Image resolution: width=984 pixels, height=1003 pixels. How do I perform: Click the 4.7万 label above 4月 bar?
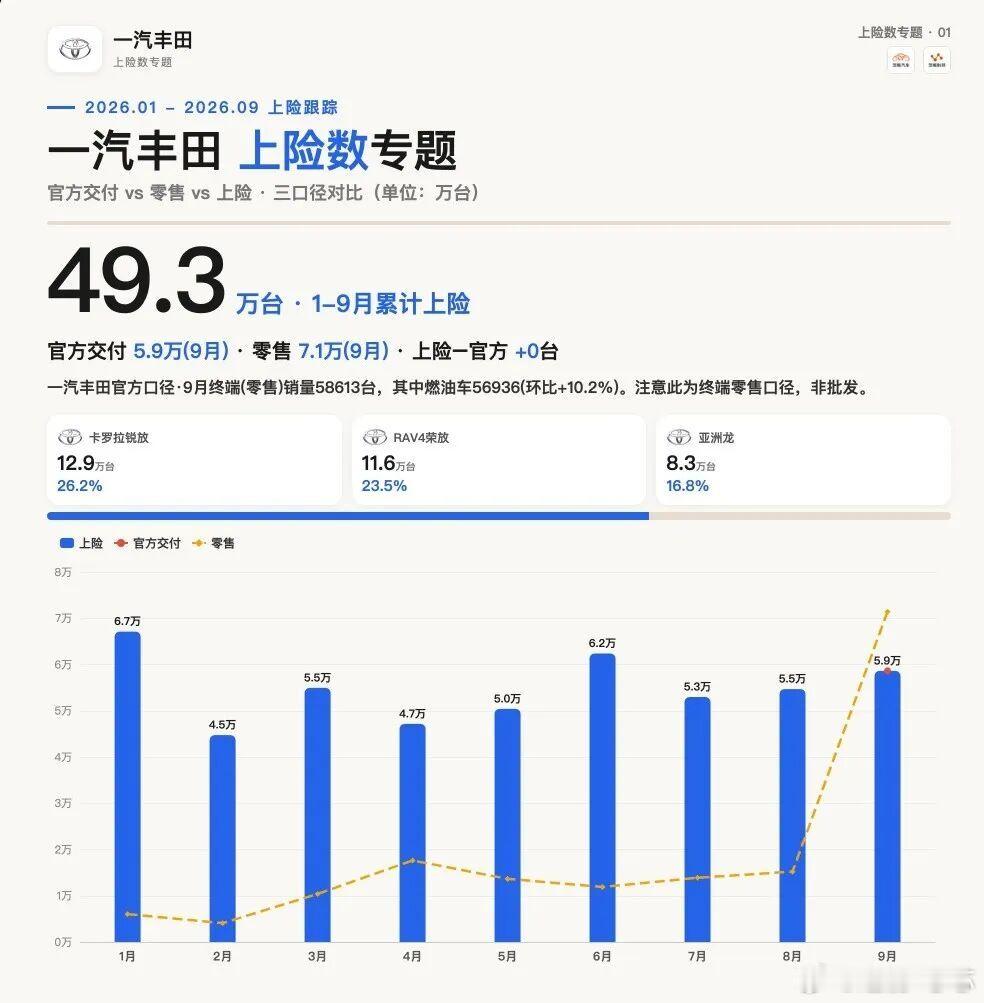(x=412, y=713)
